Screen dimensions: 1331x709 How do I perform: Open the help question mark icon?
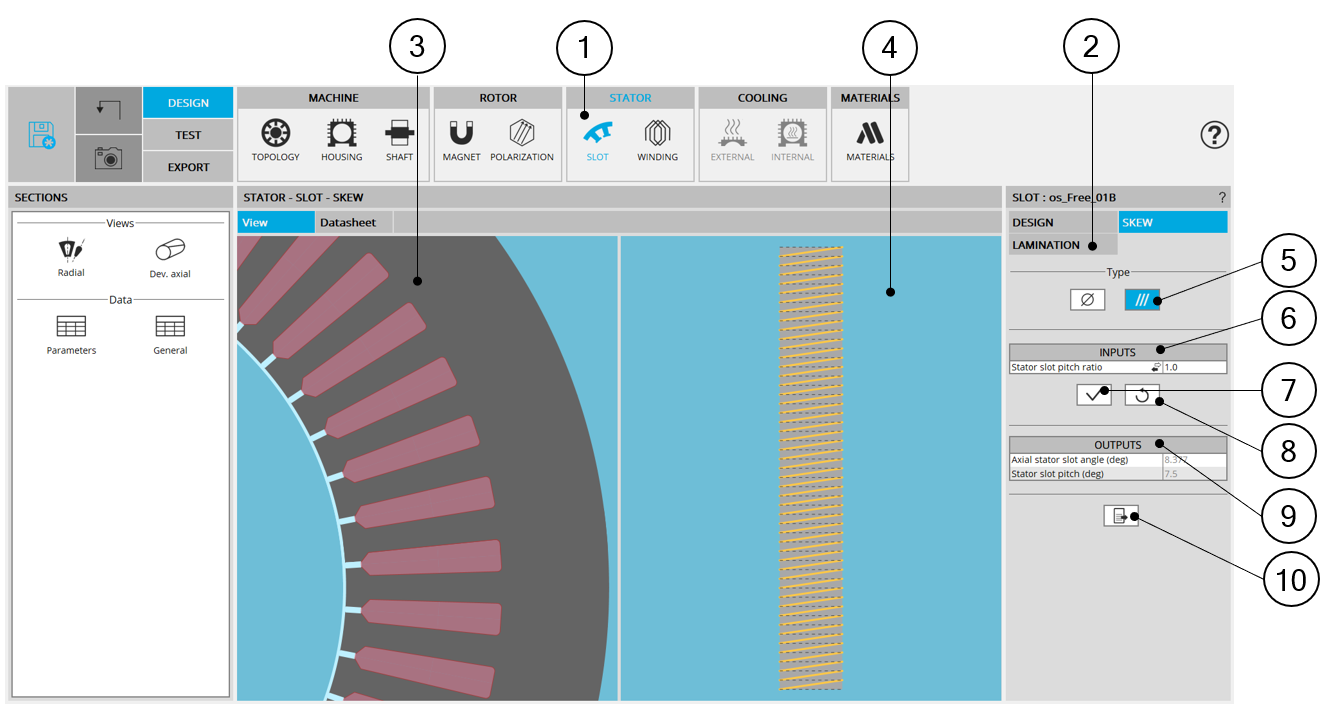click(1213, 135)
